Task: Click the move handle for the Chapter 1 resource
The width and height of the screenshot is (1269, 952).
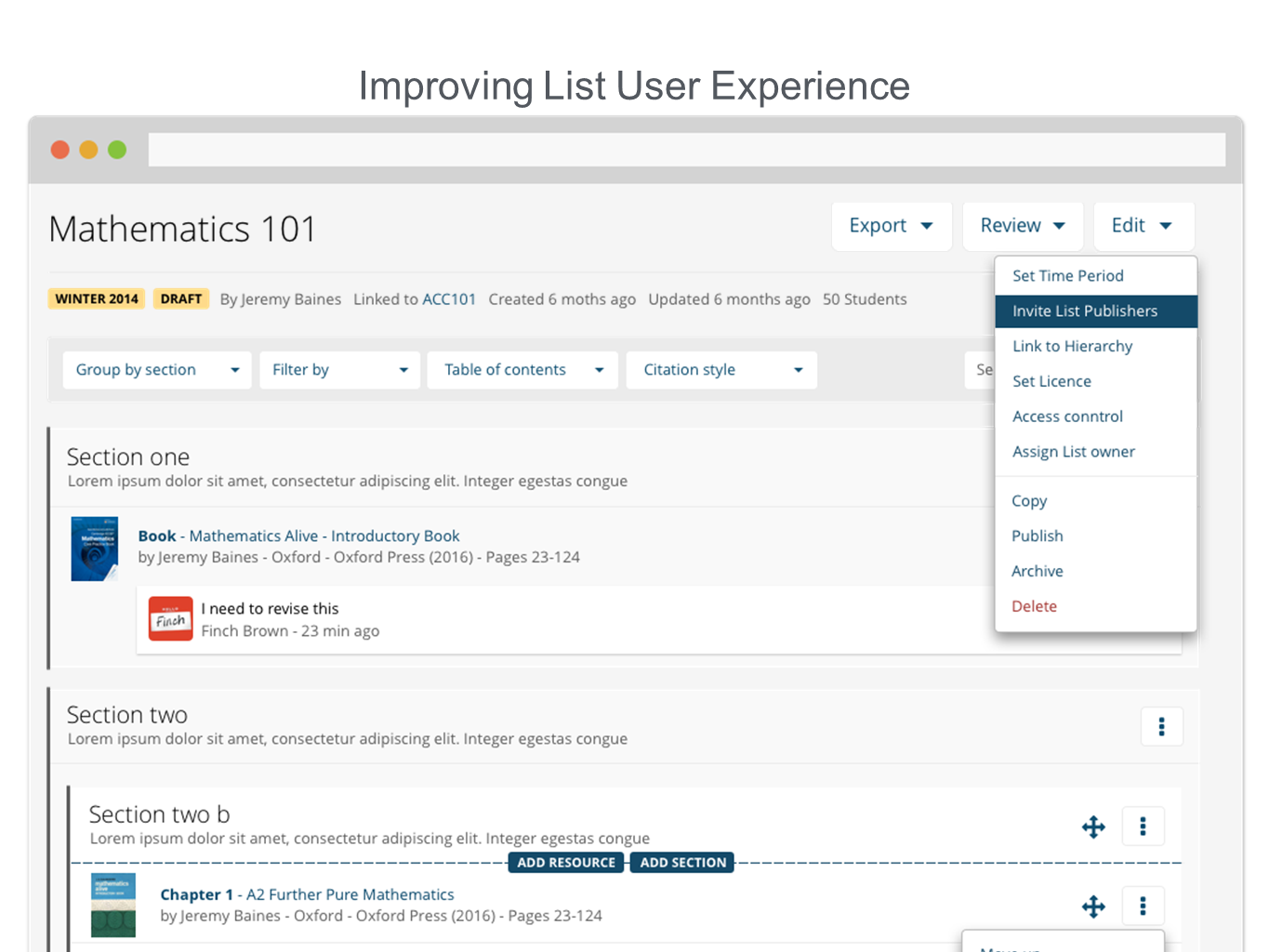Action: [1093, 906]
